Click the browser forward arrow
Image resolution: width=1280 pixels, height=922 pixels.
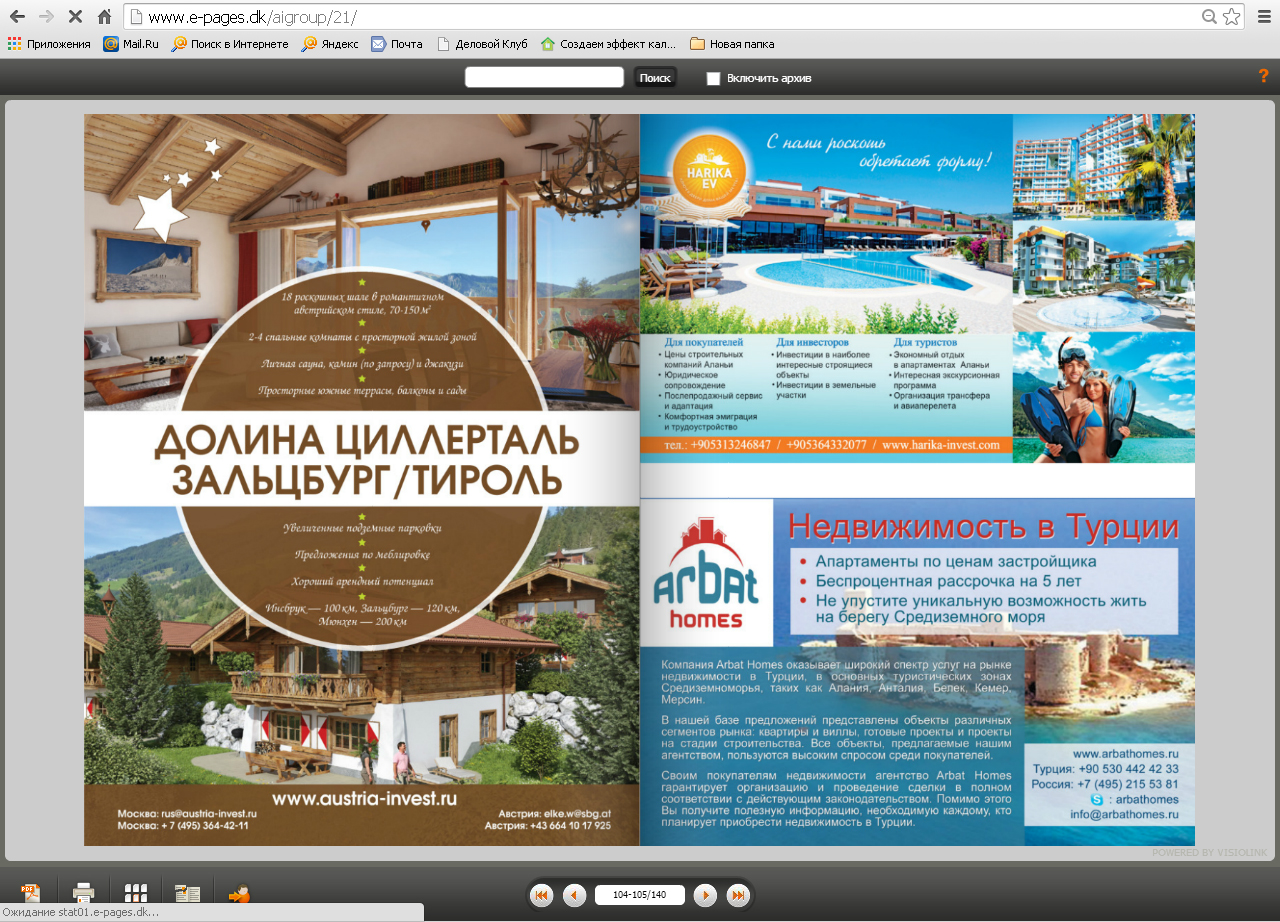pos(46,16)
